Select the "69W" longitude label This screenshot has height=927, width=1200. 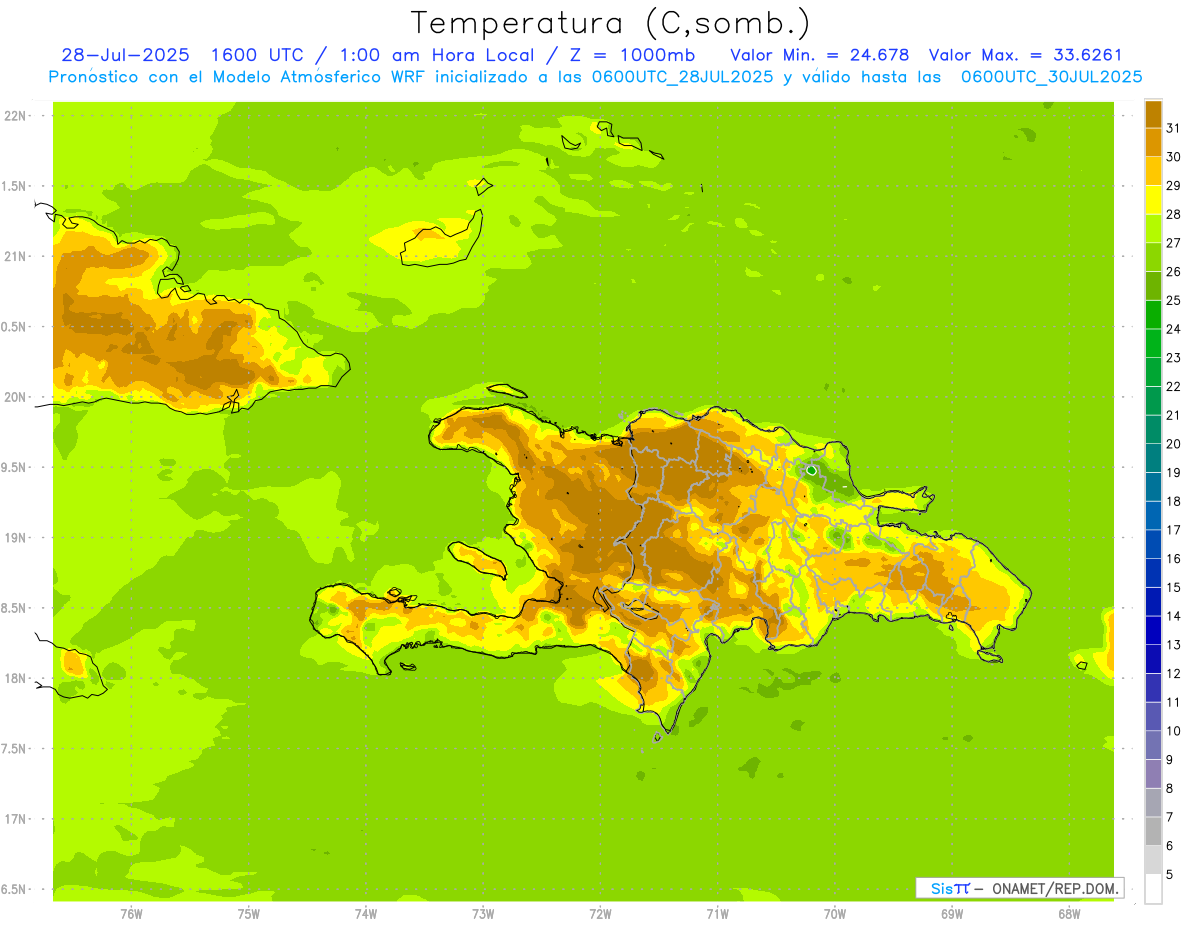pos(952,913)
